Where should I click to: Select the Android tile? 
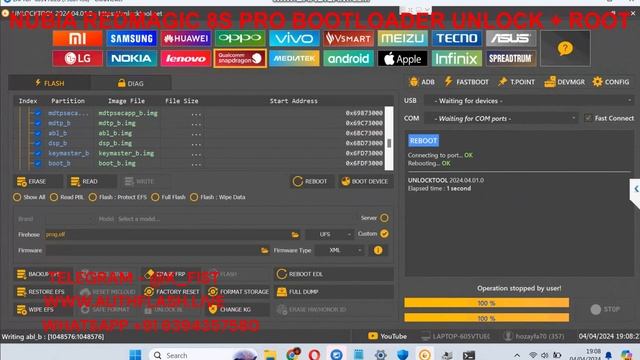[x=348, y=58]
